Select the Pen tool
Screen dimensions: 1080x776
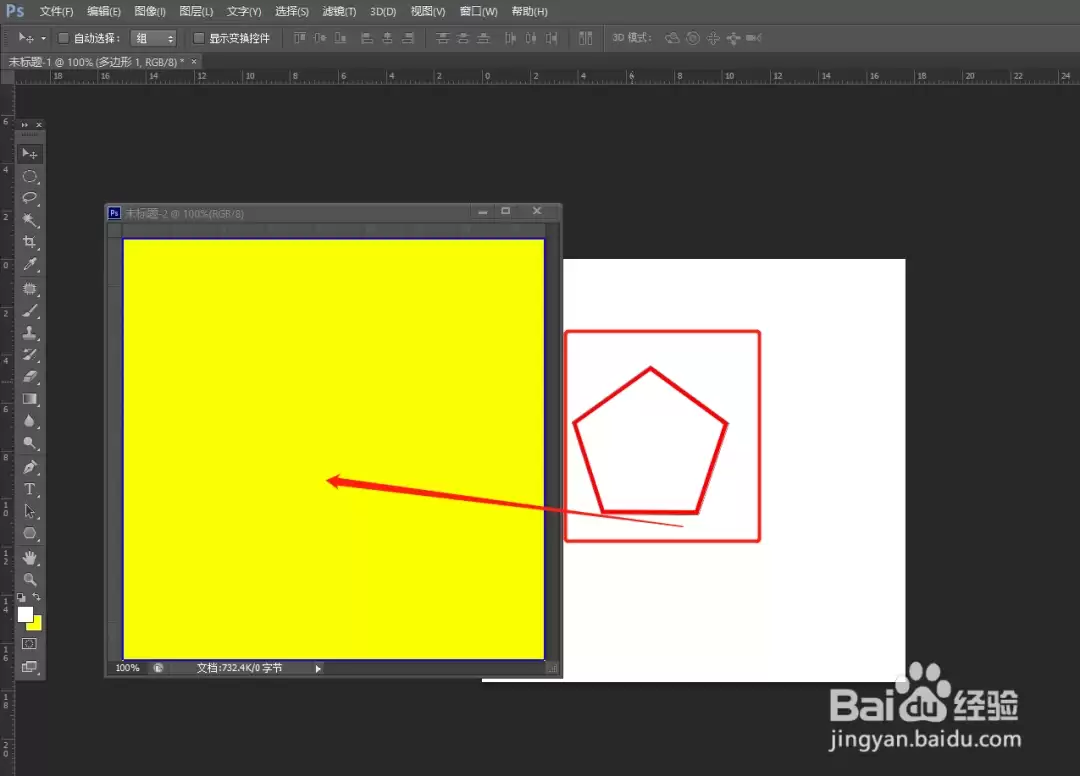(30, 467)
